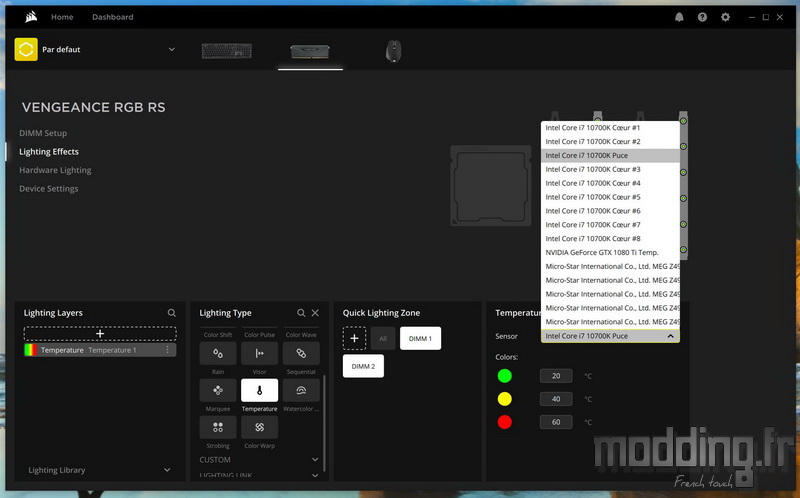Choose the Visor lighting effect

coord(259,353)
